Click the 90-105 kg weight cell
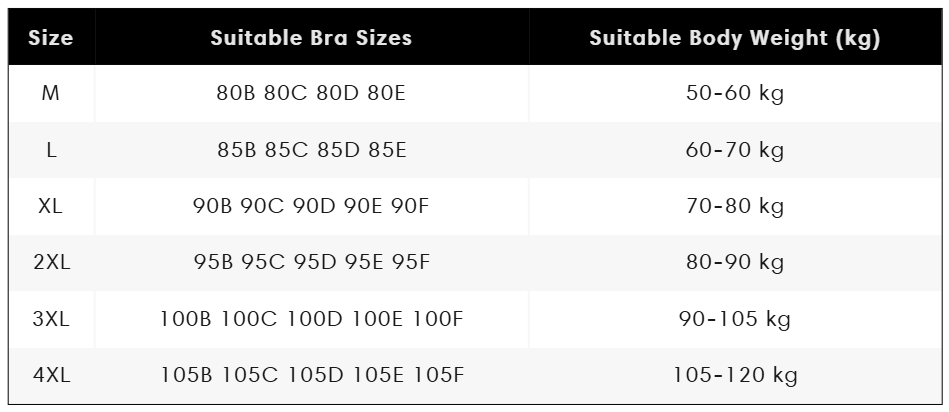 click(735, 319)
